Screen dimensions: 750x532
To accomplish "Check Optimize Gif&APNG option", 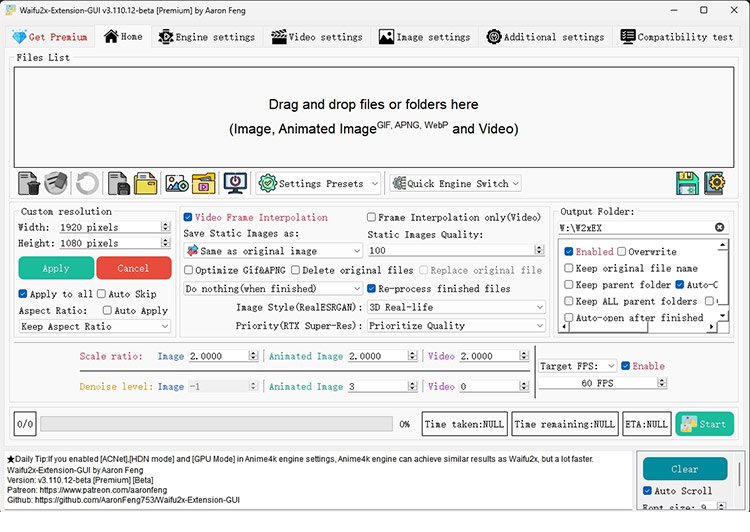I will point(188,270).
